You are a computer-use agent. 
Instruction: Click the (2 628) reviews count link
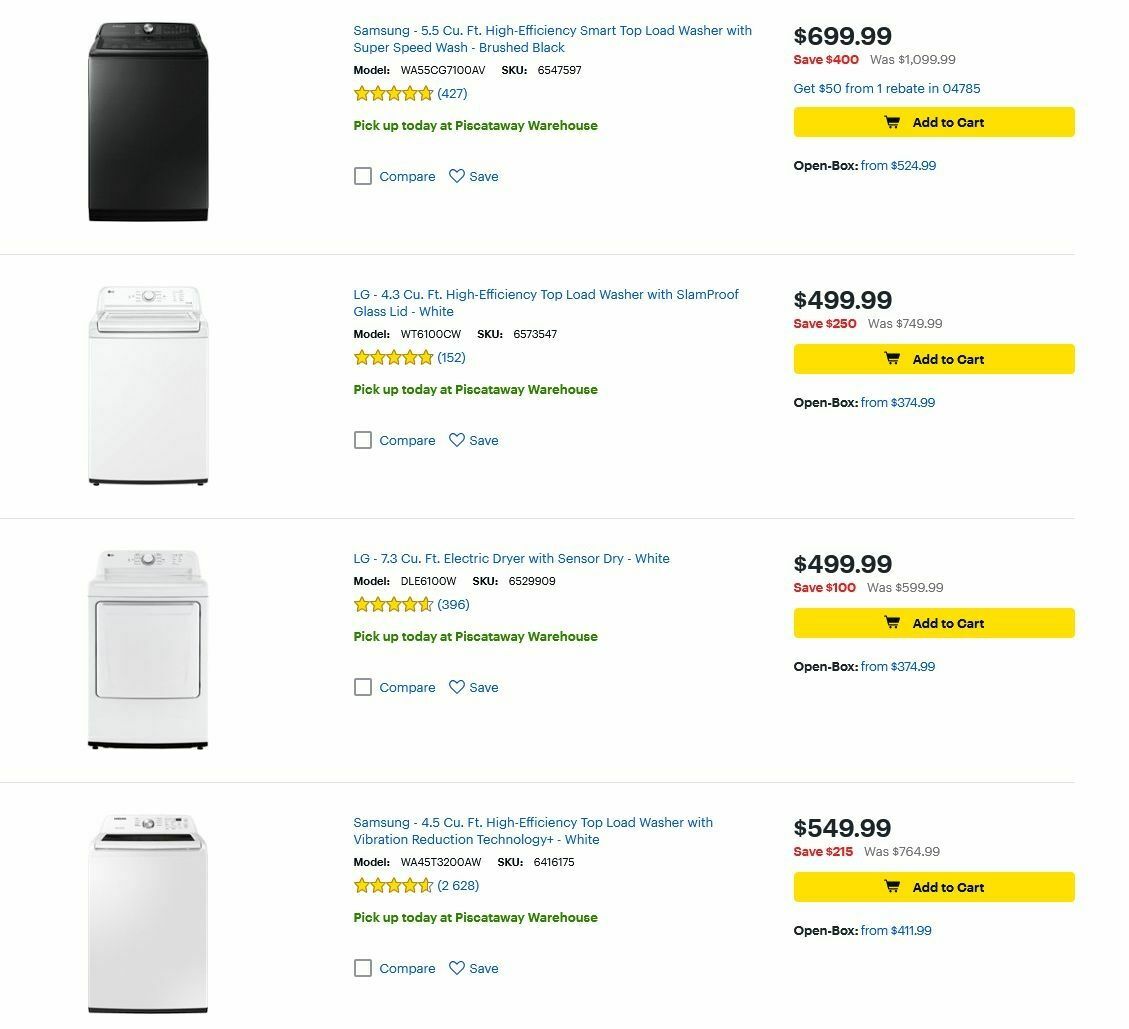[456, 885]
